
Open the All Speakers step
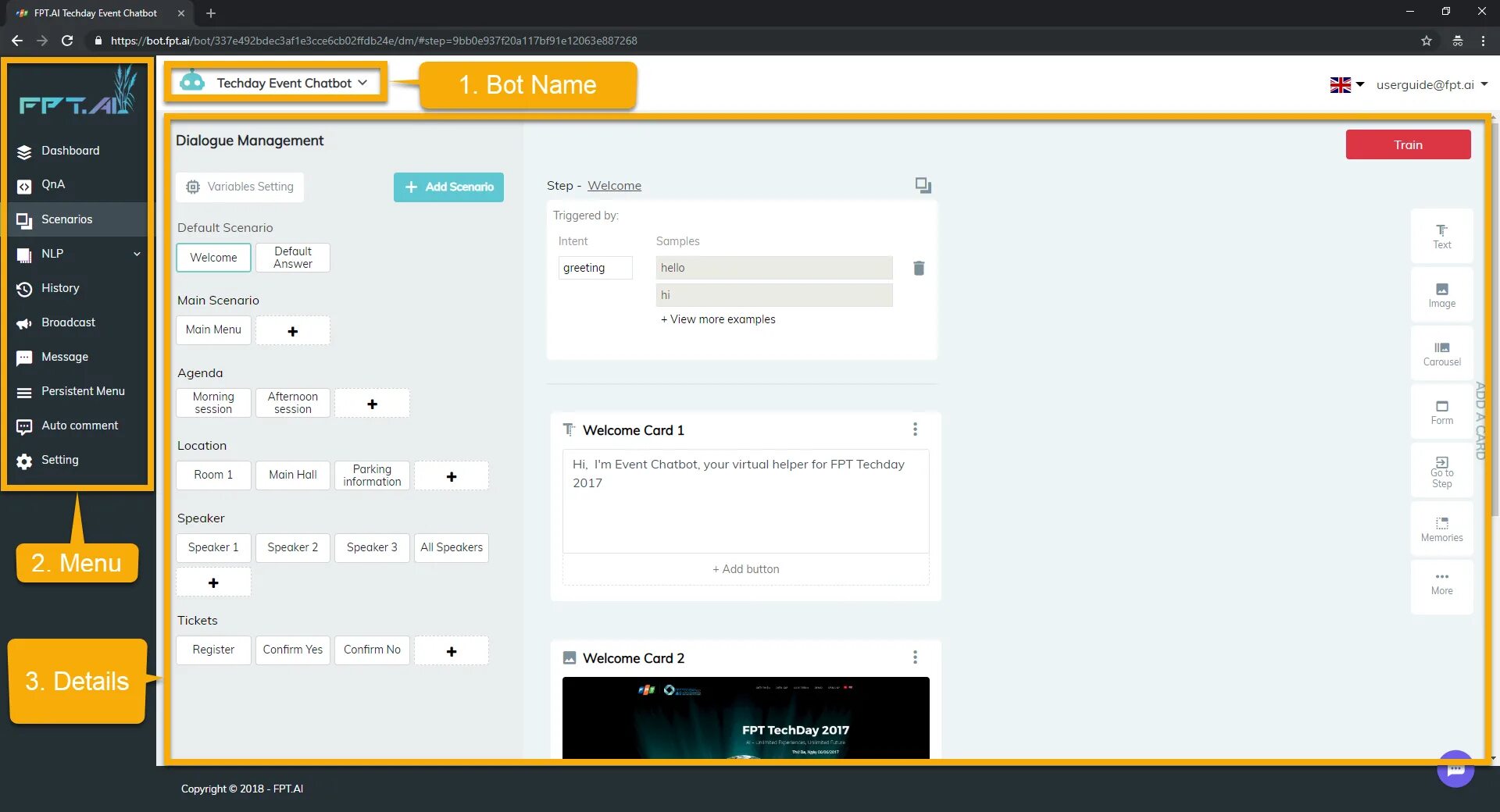tap(452, 548)
